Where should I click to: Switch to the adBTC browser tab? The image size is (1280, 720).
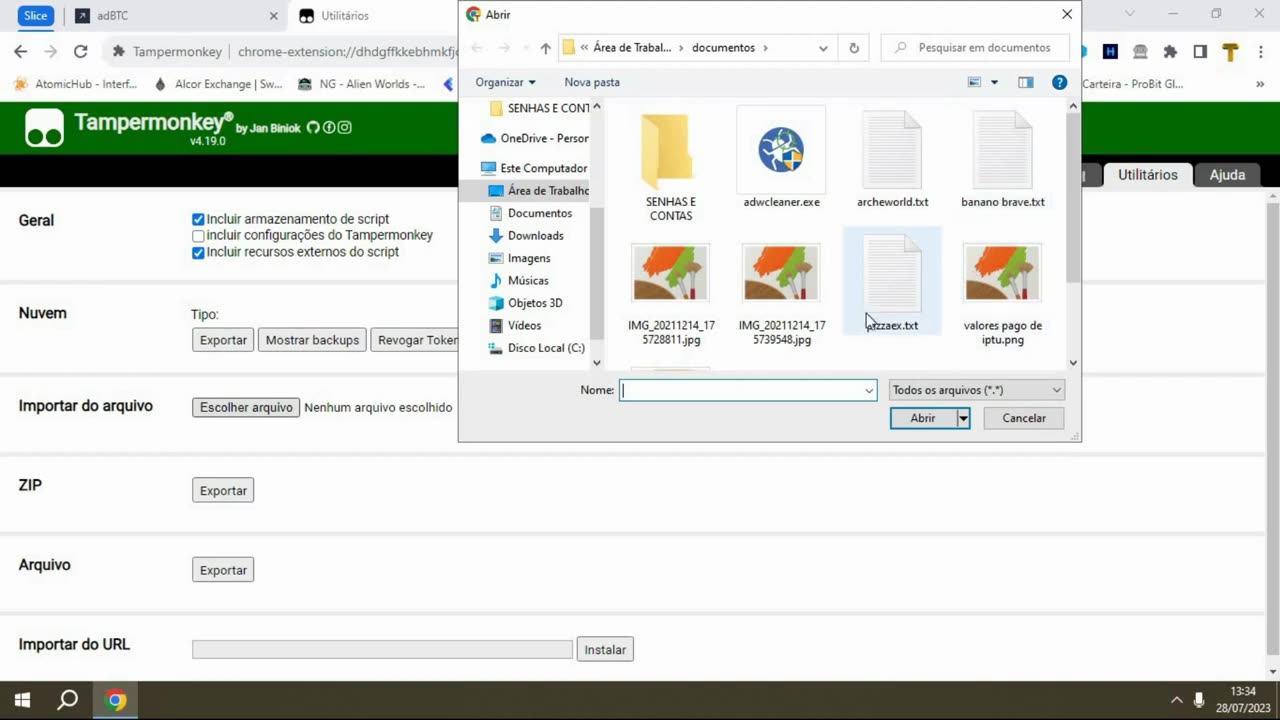point(175,16)
